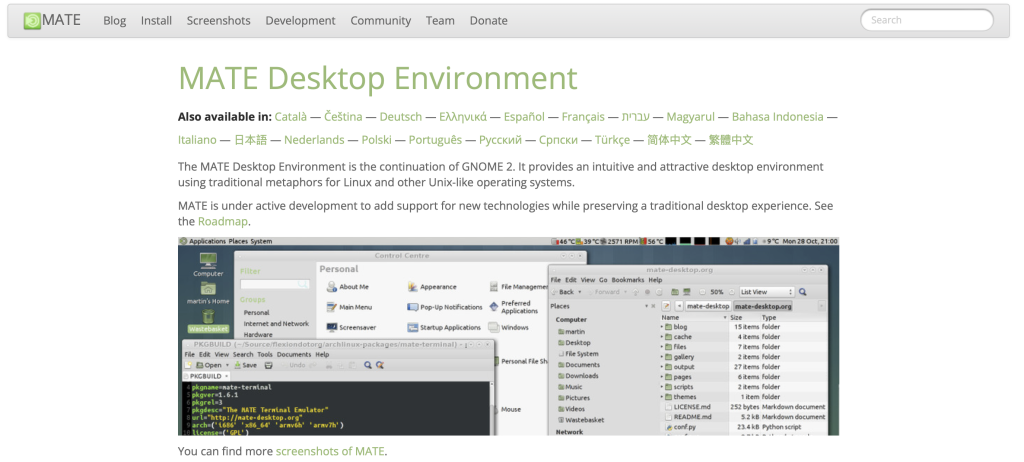This screenshot has width=1024, height=462.
Task: Focus the Search input field
Action: (x=927, y=20)
